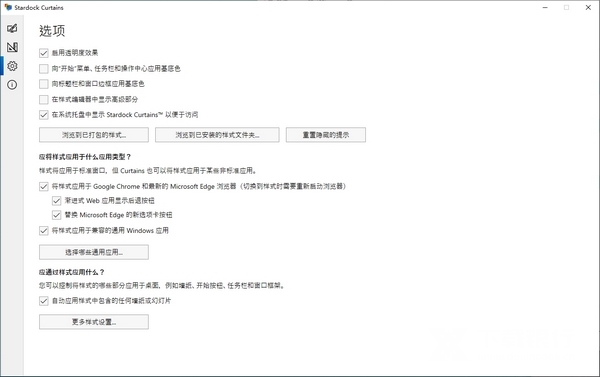Toggle replacing Microsoft Edge new tab button
Screen dimensions: 600x377
(x=57, y=215)
